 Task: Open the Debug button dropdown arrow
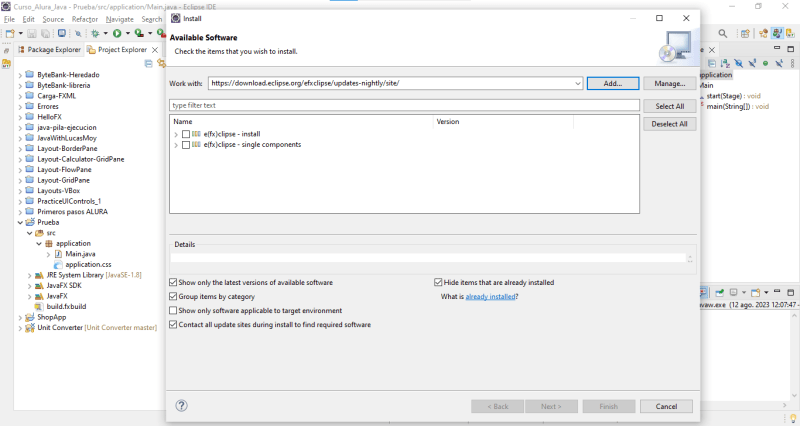point(105,34)
